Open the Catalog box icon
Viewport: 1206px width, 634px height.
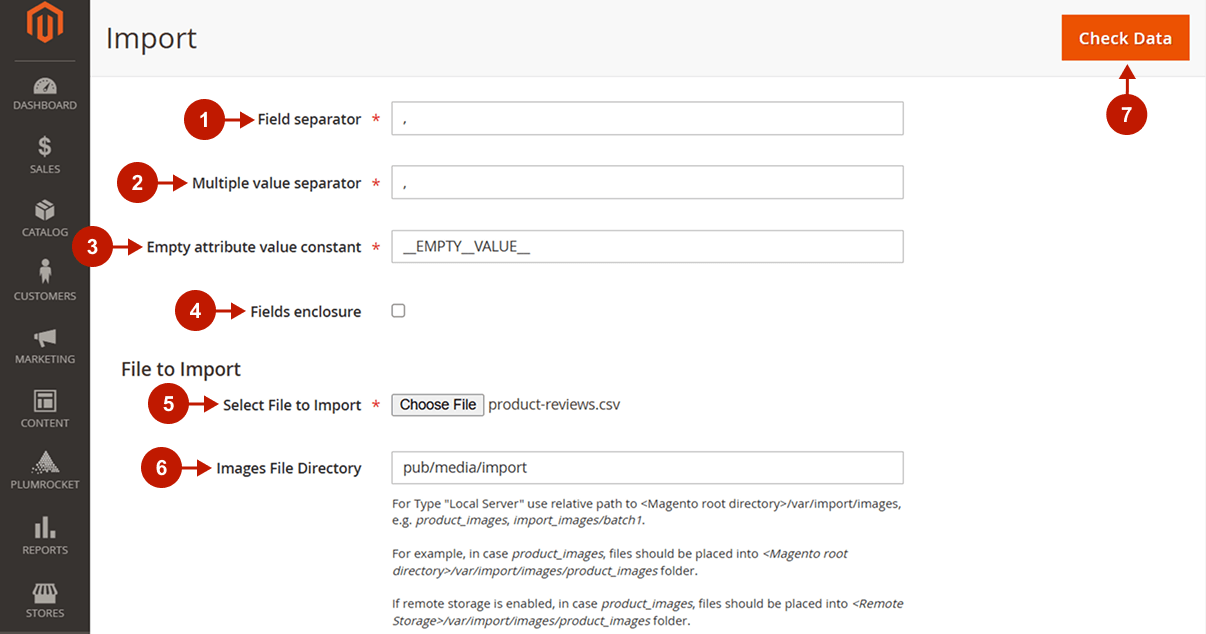(44, 210)
